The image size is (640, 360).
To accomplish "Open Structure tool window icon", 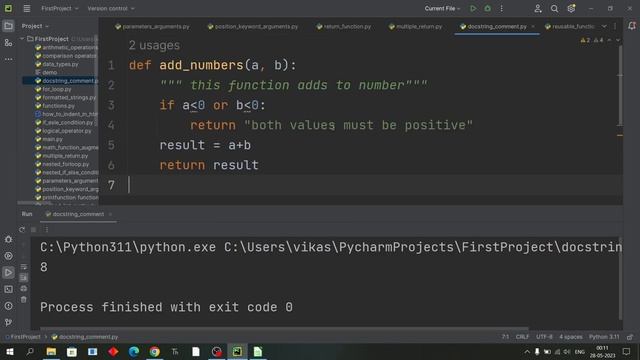I will (x=8, y=42).
